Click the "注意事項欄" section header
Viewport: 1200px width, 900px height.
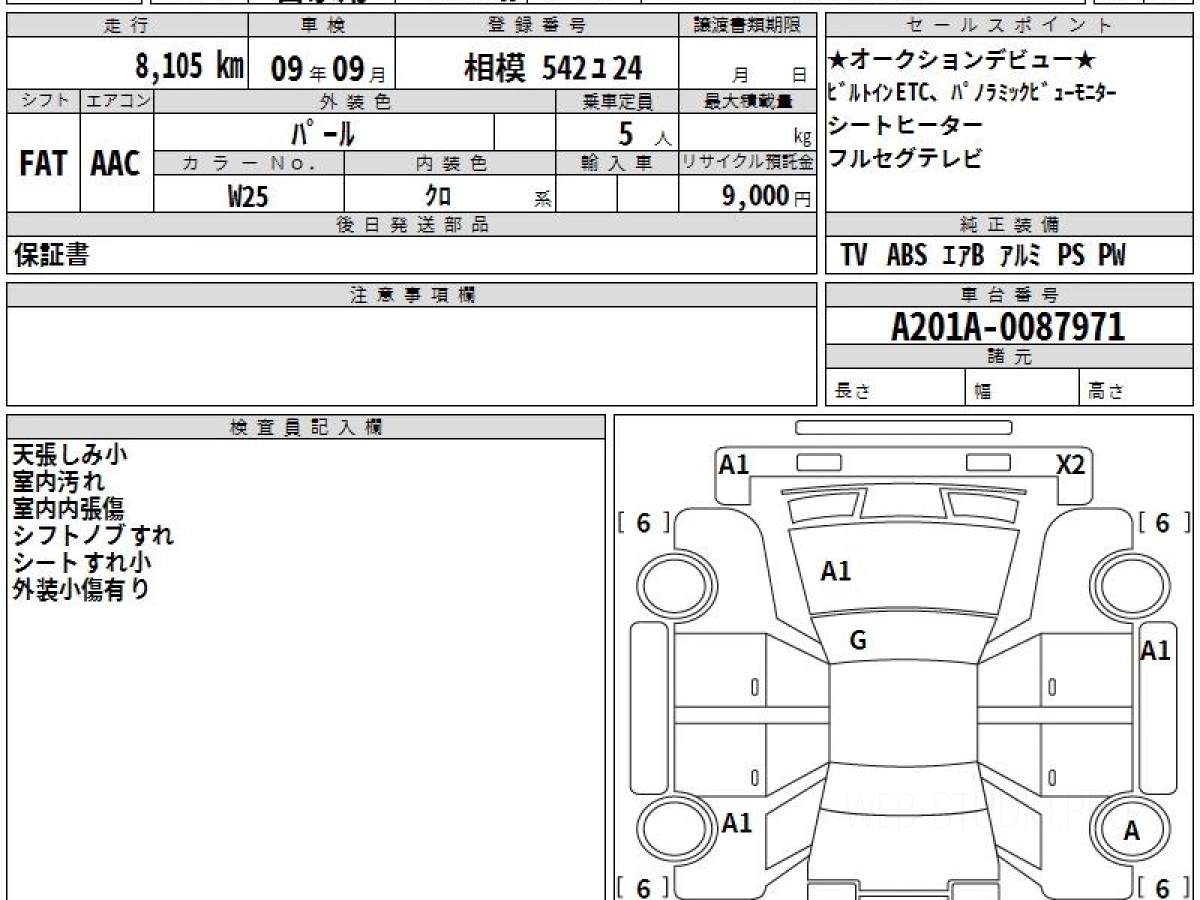411,295
